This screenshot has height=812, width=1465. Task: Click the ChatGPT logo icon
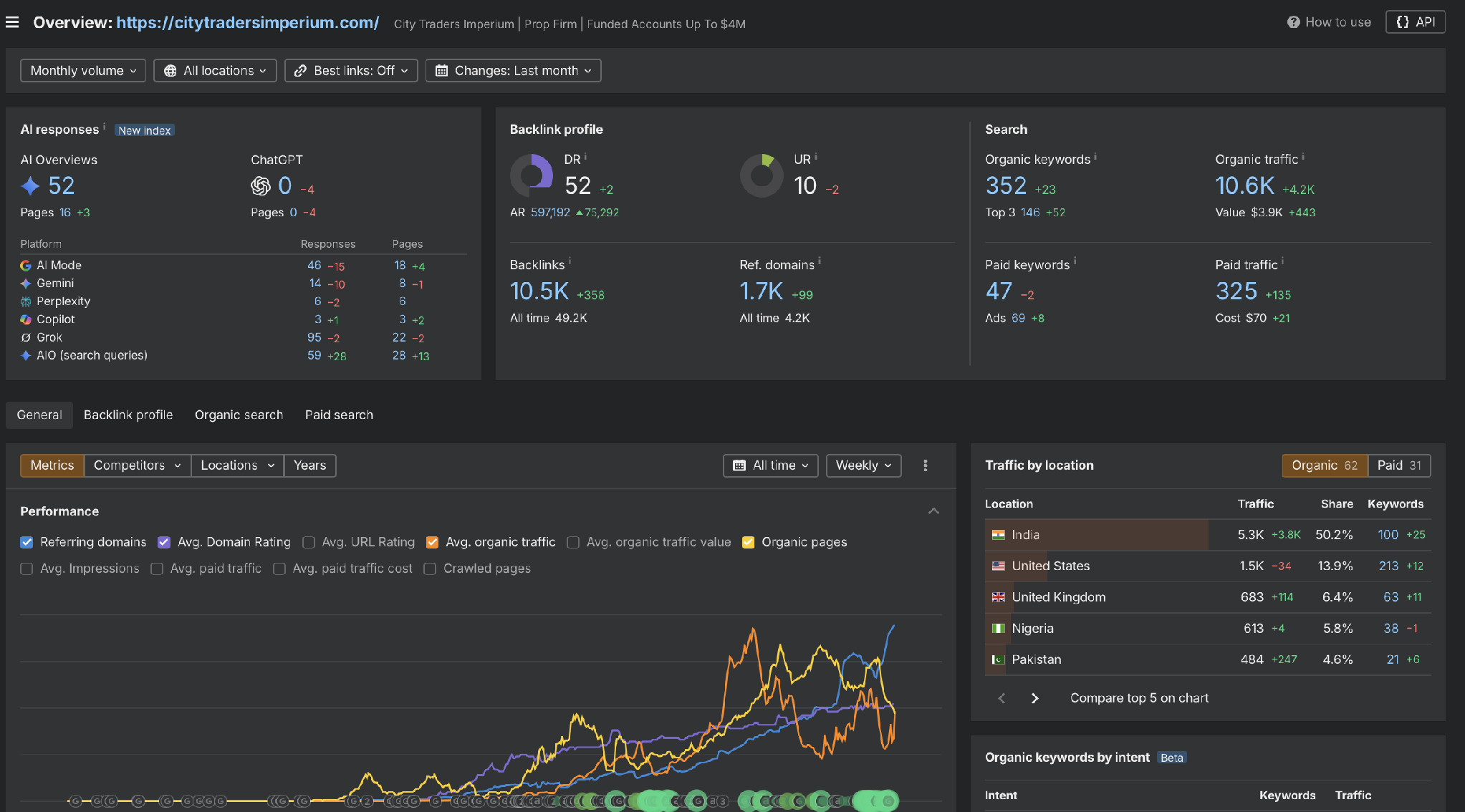point(261,186)
